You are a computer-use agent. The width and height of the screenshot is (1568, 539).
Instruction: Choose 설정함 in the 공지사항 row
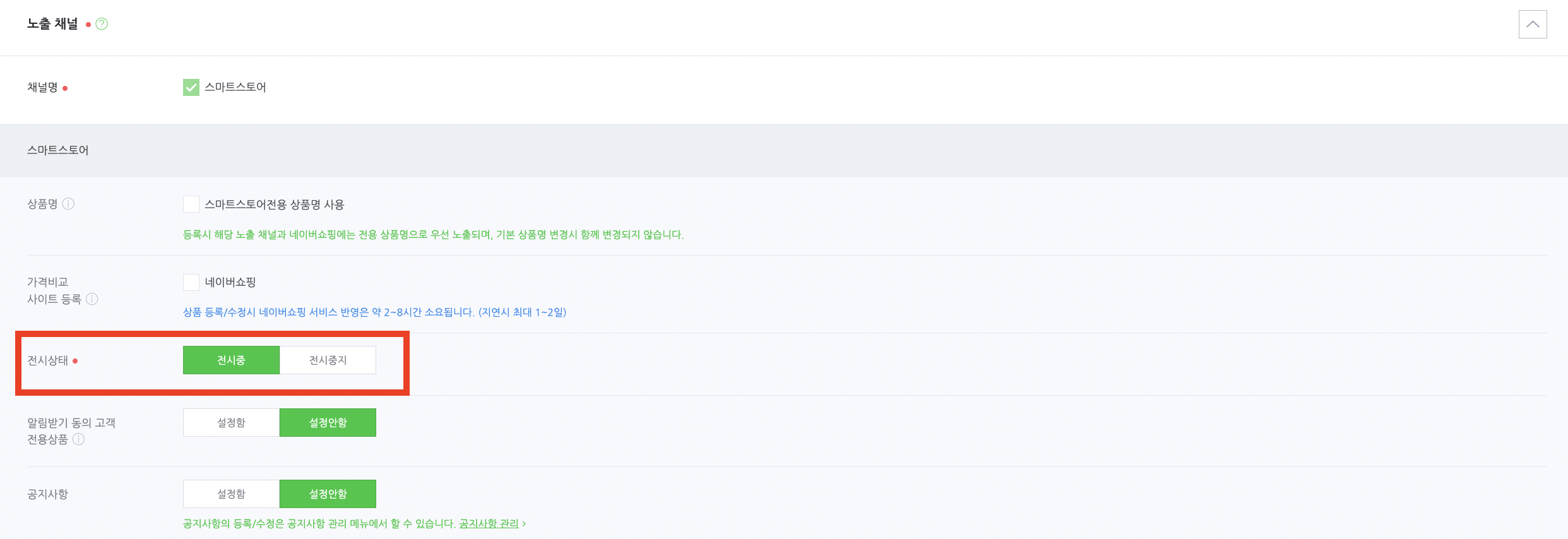click(231, 494)
